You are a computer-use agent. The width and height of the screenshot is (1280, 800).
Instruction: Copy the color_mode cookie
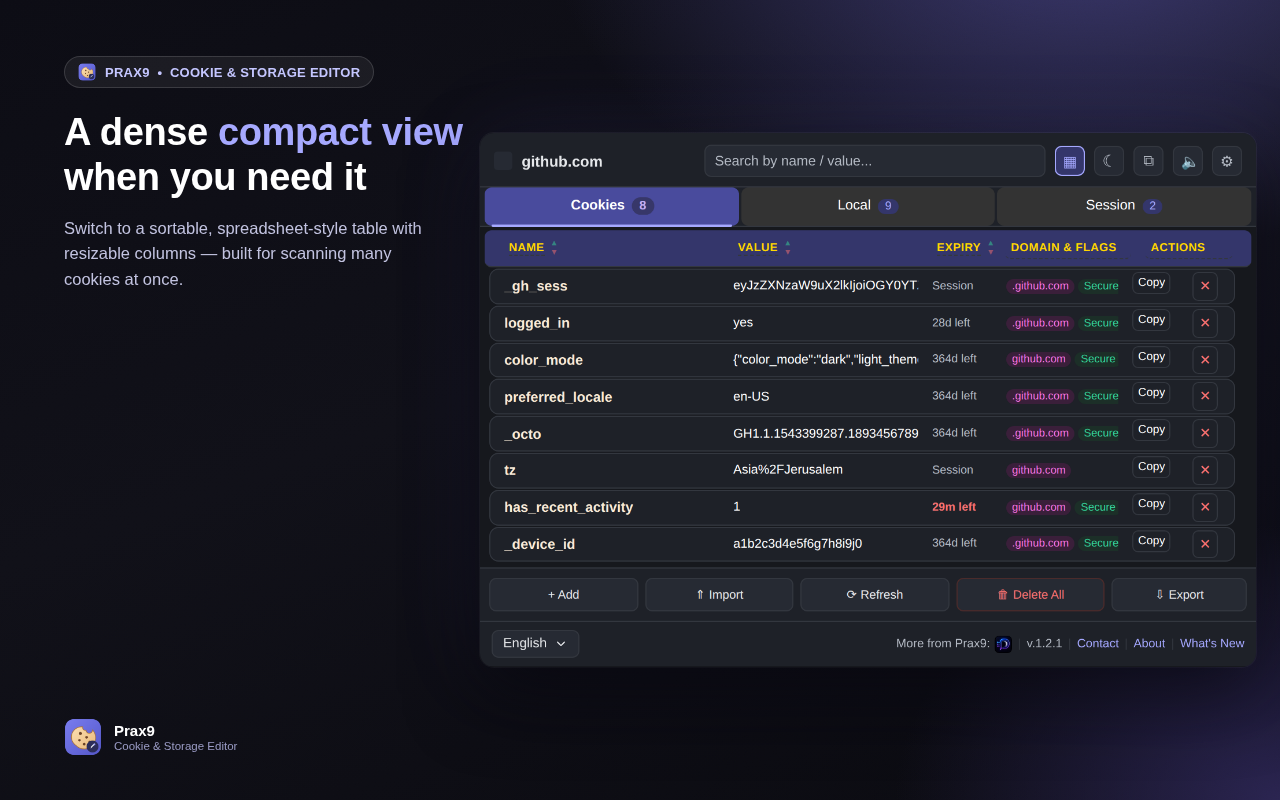[1151, 357]
